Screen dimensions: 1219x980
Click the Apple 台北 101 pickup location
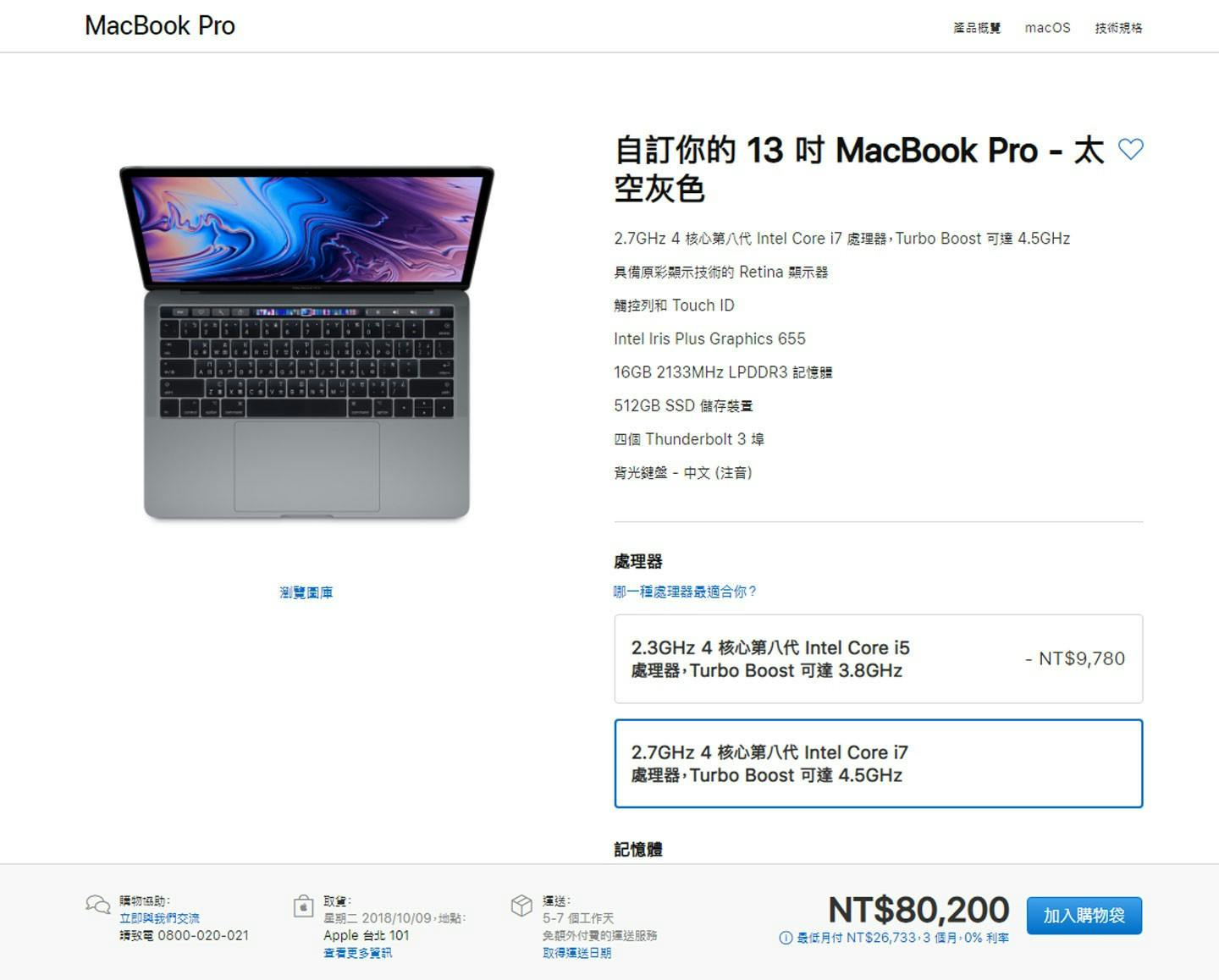tap(366, 935)
